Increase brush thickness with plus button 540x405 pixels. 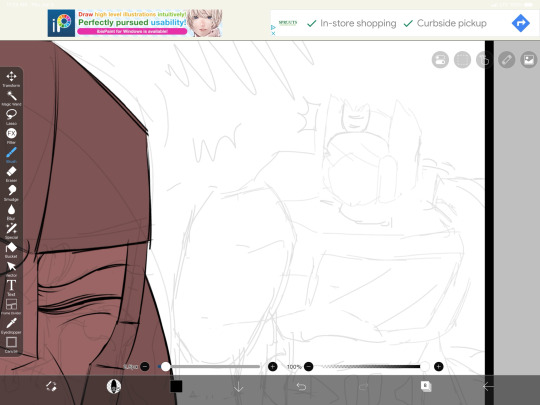pos(272,366)
